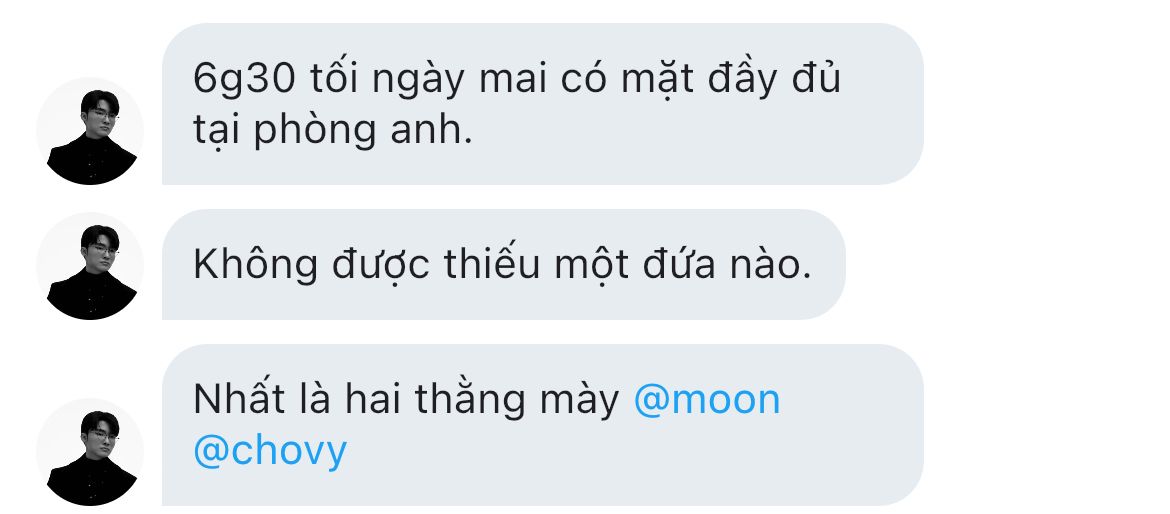This screenshot has width=1170, height=514.
Task: Select avatar beside the "Nhất là hai" message
Action: click(90, 452)
